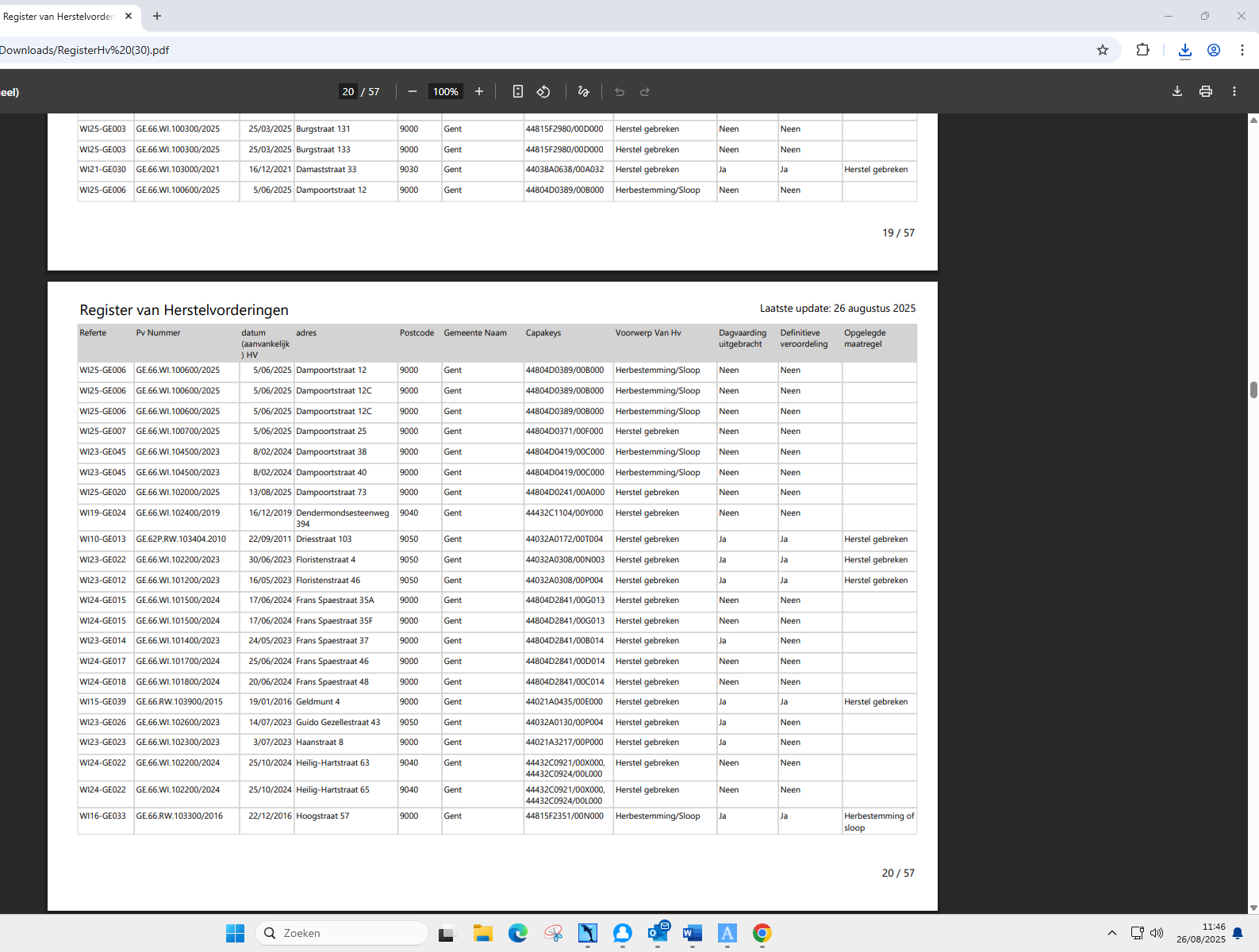
Task: Open Word from the taskbar
Action: coord(693,933)
